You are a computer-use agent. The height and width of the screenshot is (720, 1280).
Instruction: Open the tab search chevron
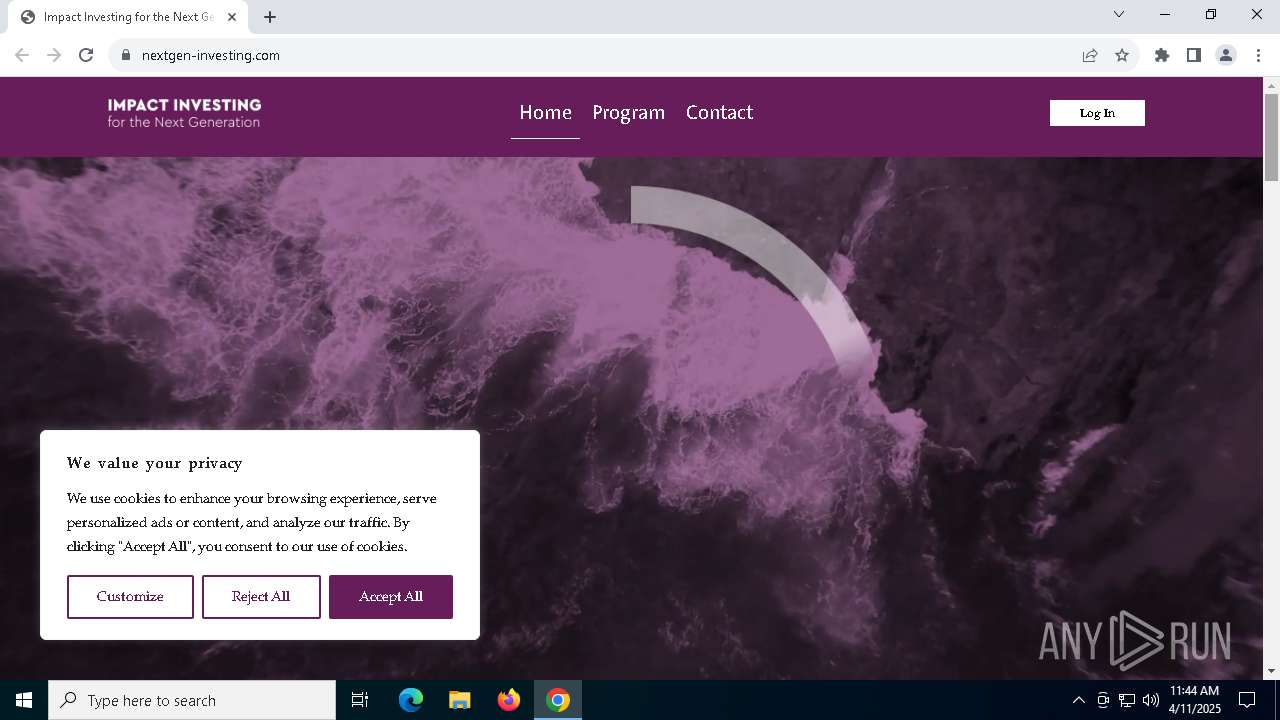point(1119,14)
